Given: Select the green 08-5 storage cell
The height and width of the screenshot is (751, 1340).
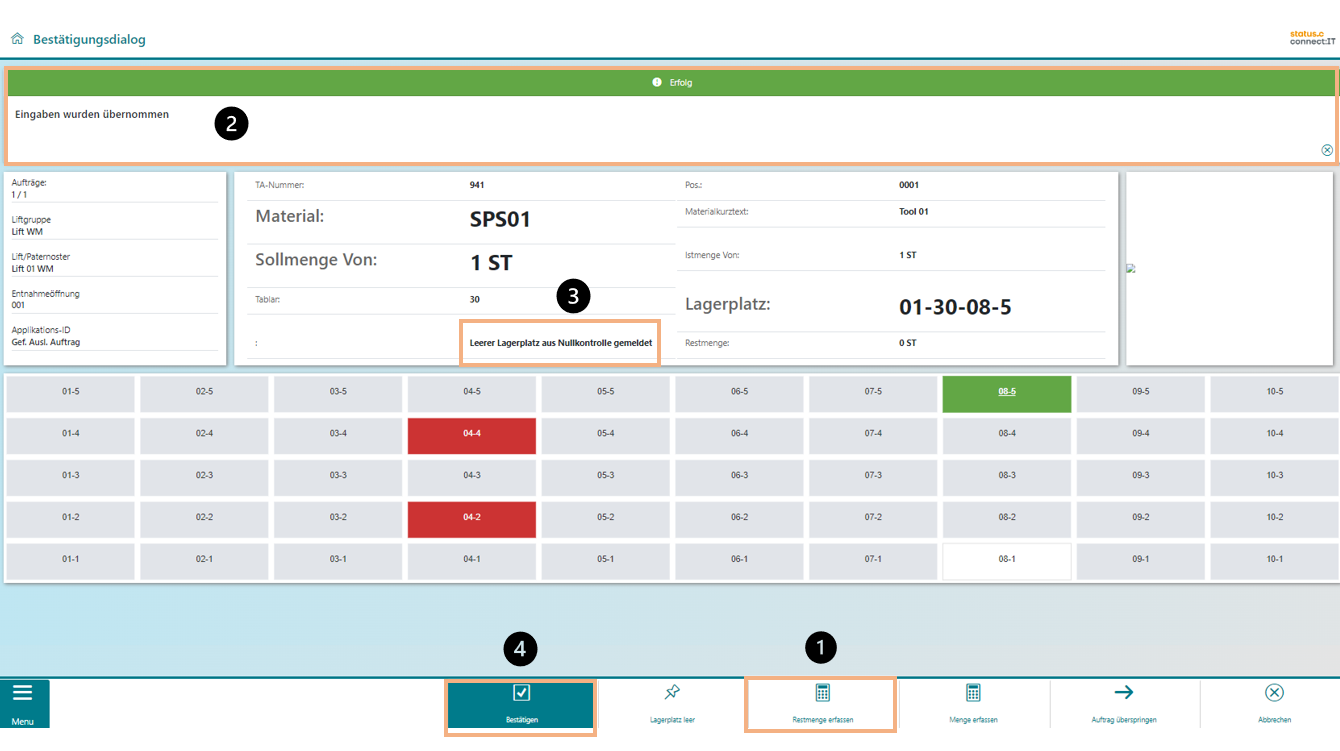Looking at the screenshot, I should pos(1006,392).
